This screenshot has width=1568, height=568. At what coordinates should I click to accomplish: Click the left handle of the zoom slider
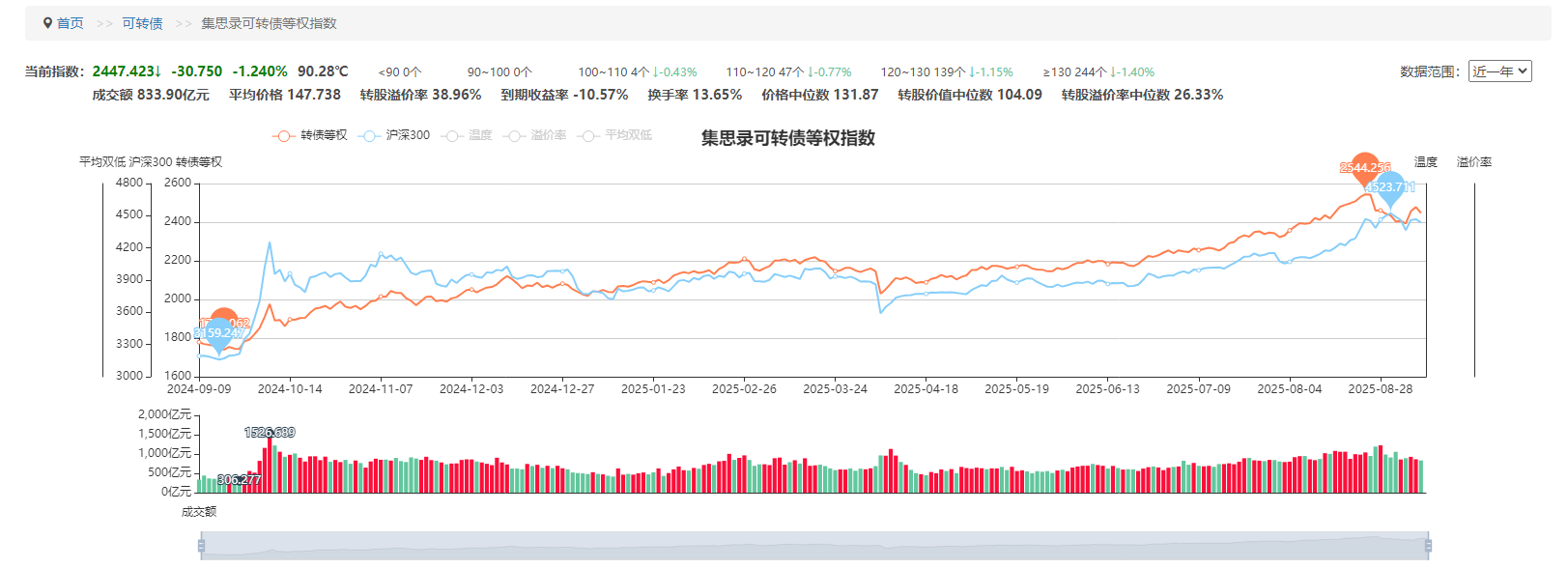(x=201, y=547)
